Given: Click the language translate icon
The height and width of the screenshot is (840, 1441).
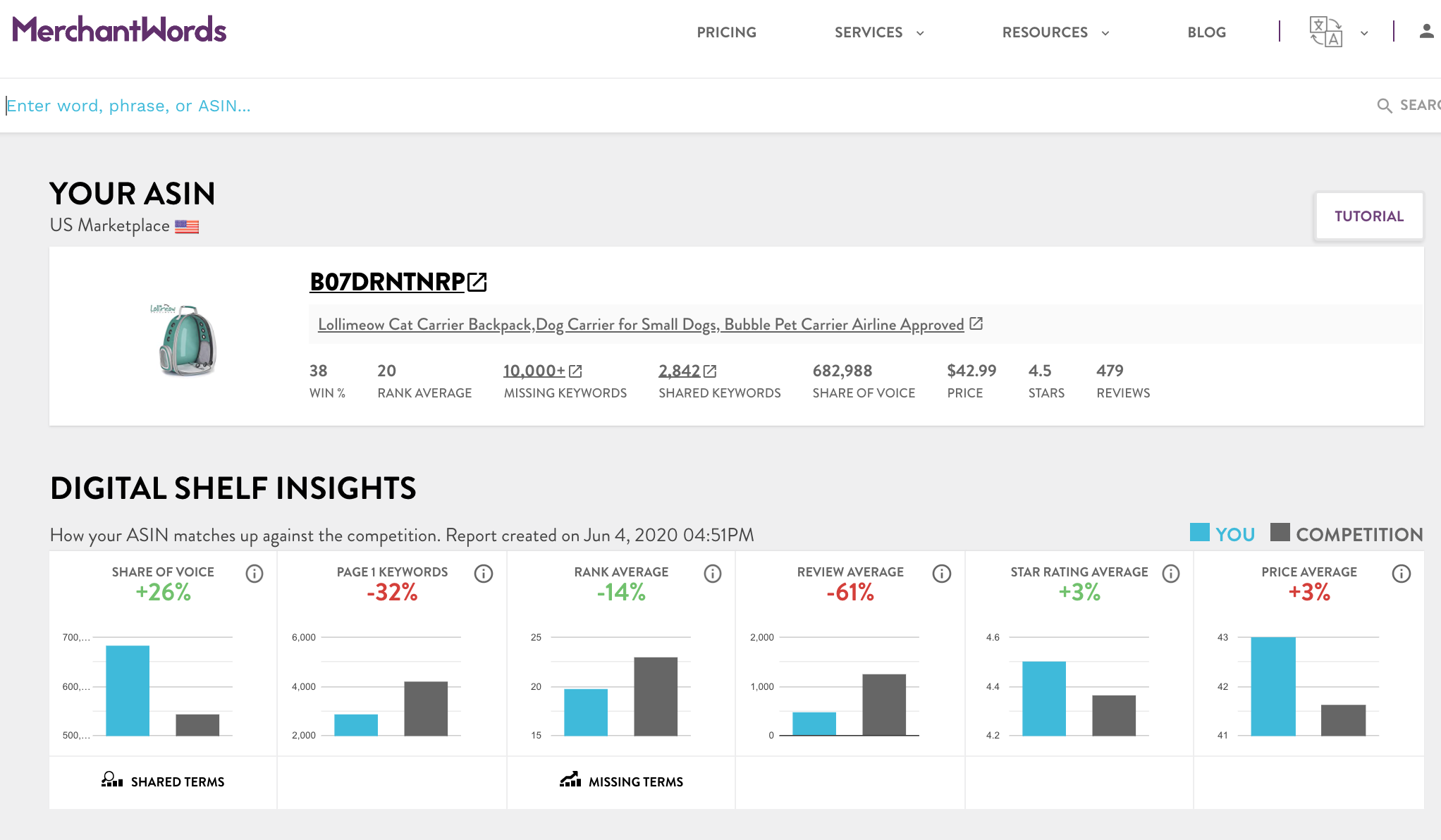Looking at the screenshot, I should click(x=1325, y=32).
